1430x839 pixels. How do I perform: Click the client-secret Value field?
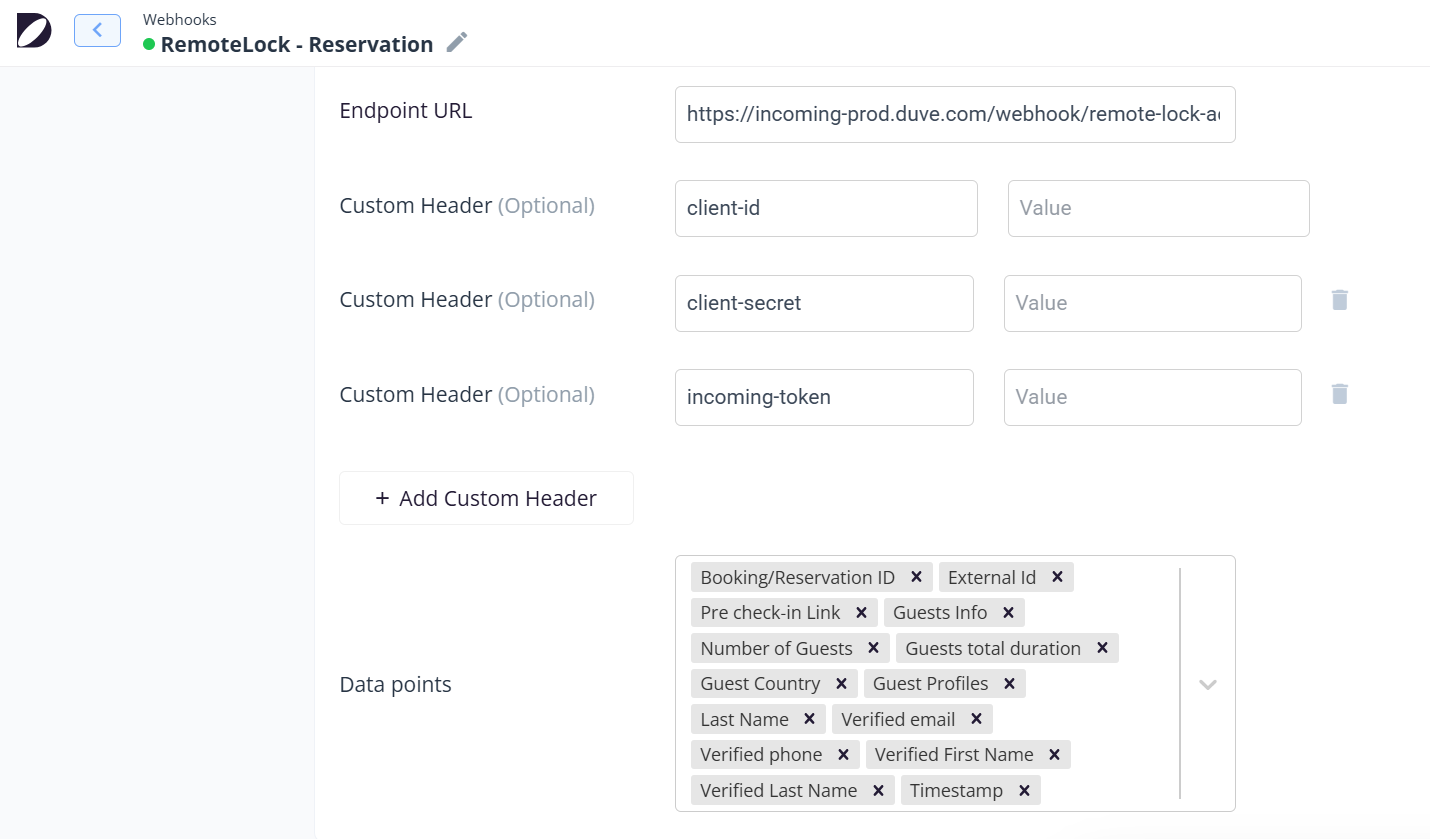(x=1152, y=303)
